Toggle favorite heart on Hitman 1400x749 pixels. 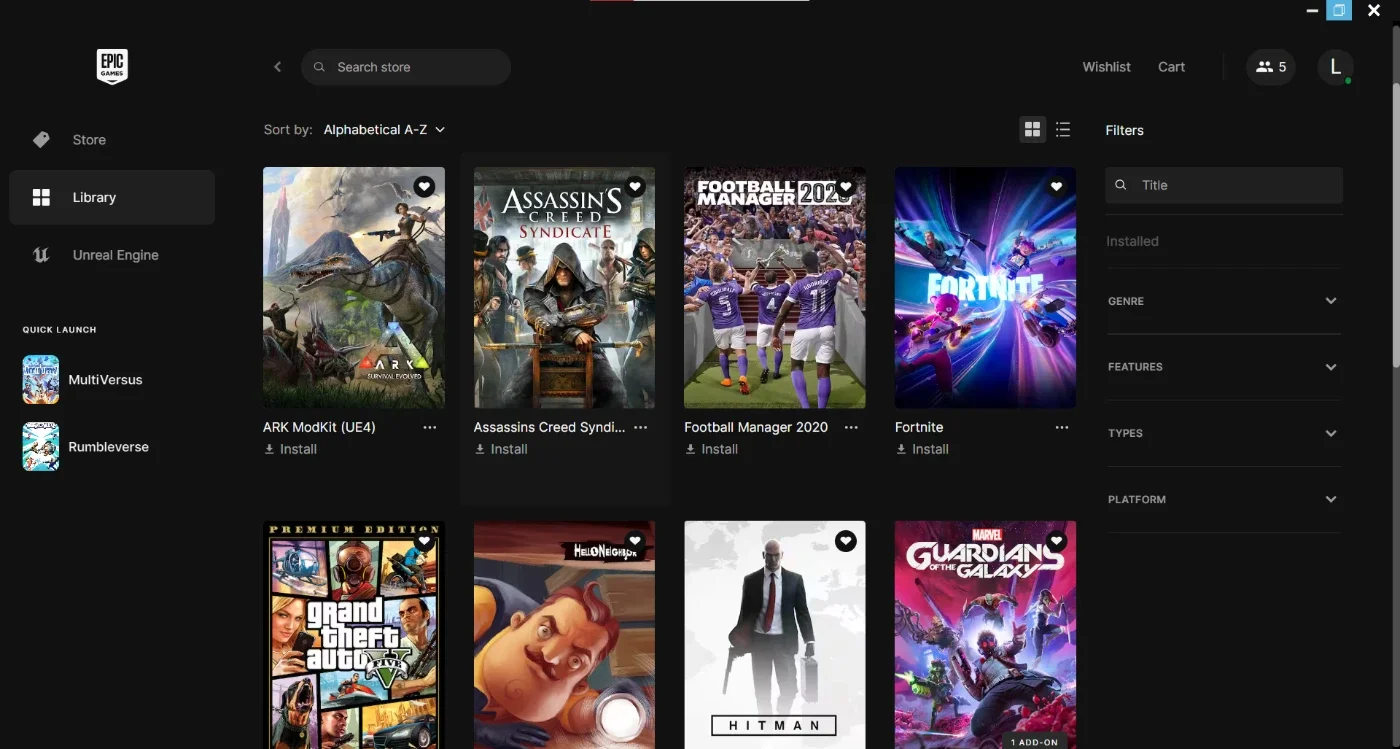[846, 541]
